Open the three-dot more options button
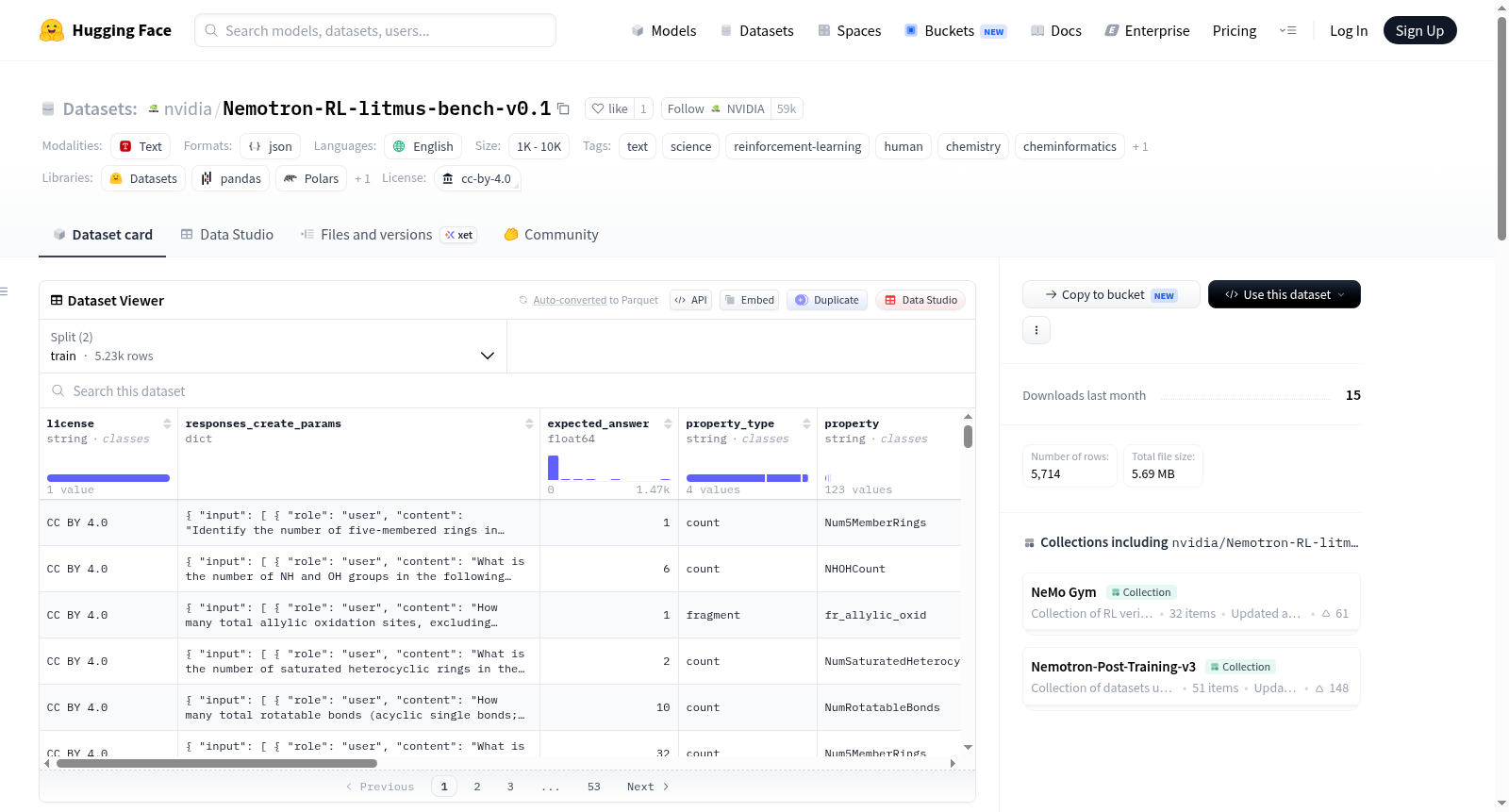 tap(1036, 330)
